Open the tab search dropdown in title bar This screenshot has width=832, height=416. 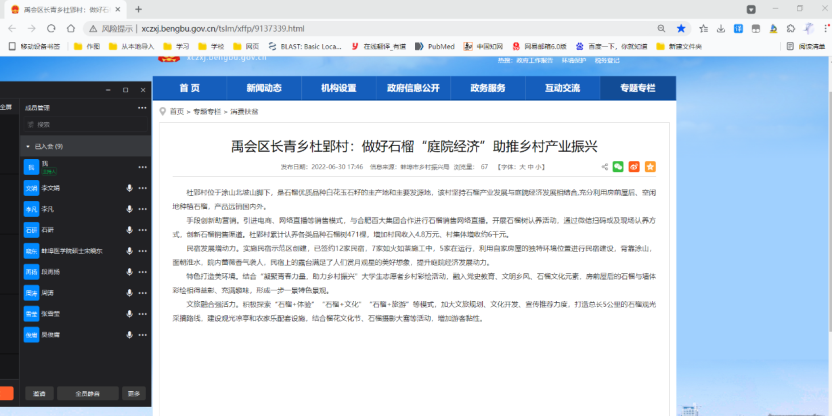point(751,9)
